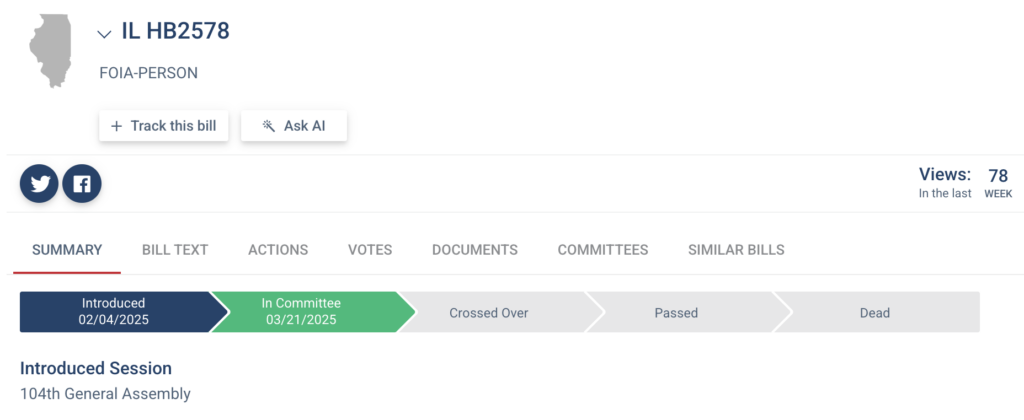Switch to Similar Bills tab

[736, 250]
